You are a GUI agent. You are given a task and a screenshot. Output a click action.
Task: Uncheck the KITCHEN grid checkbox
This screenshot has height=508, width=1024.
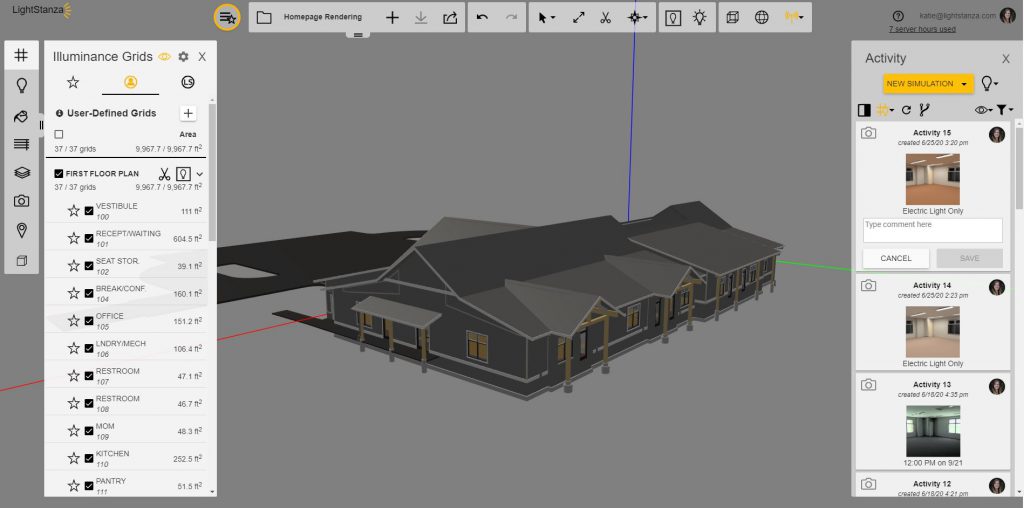(x=89, y=457)
